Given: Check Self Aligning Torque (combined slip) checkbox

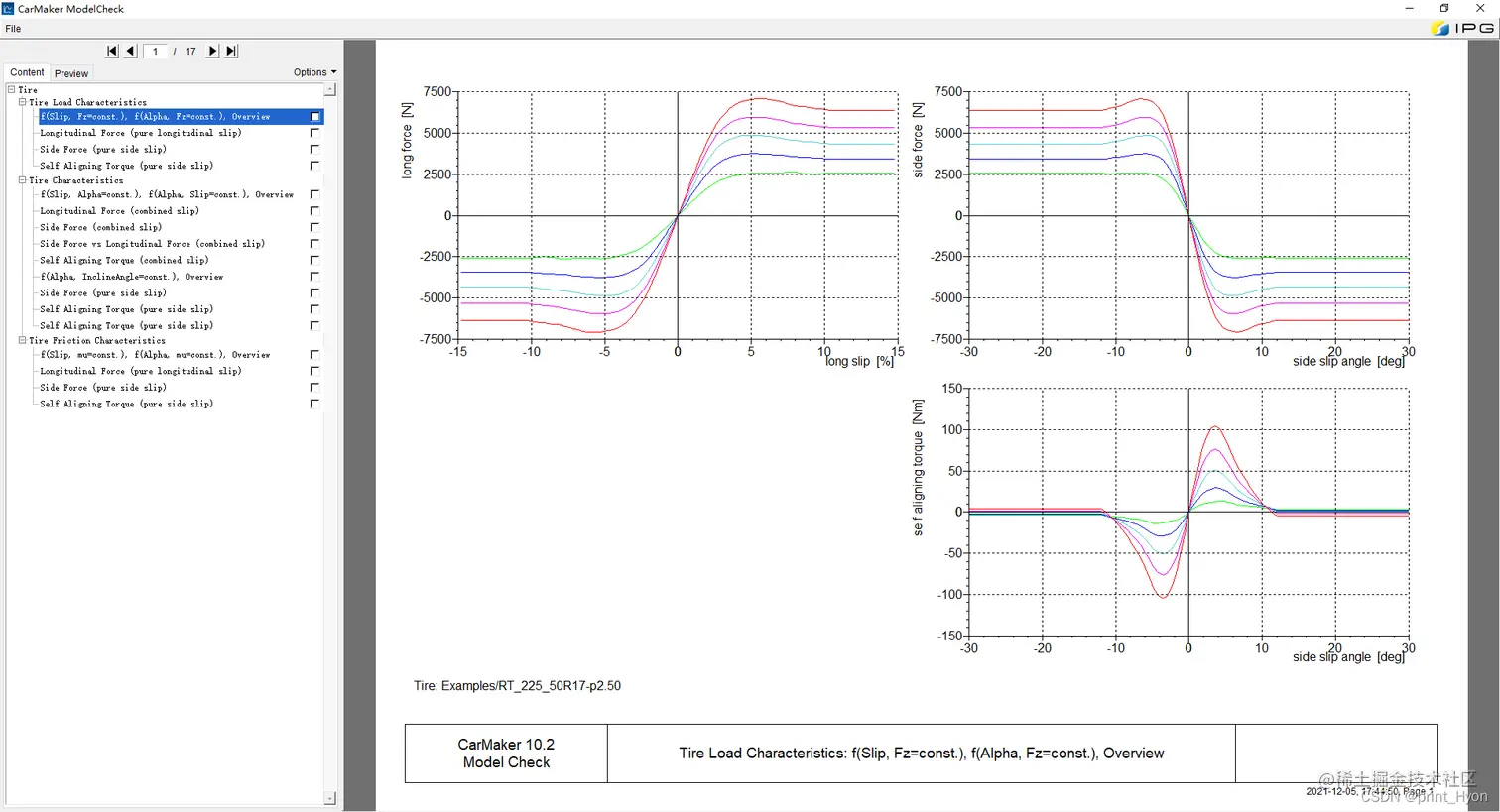Looking at the screenshot, I should tap(315, 260).
